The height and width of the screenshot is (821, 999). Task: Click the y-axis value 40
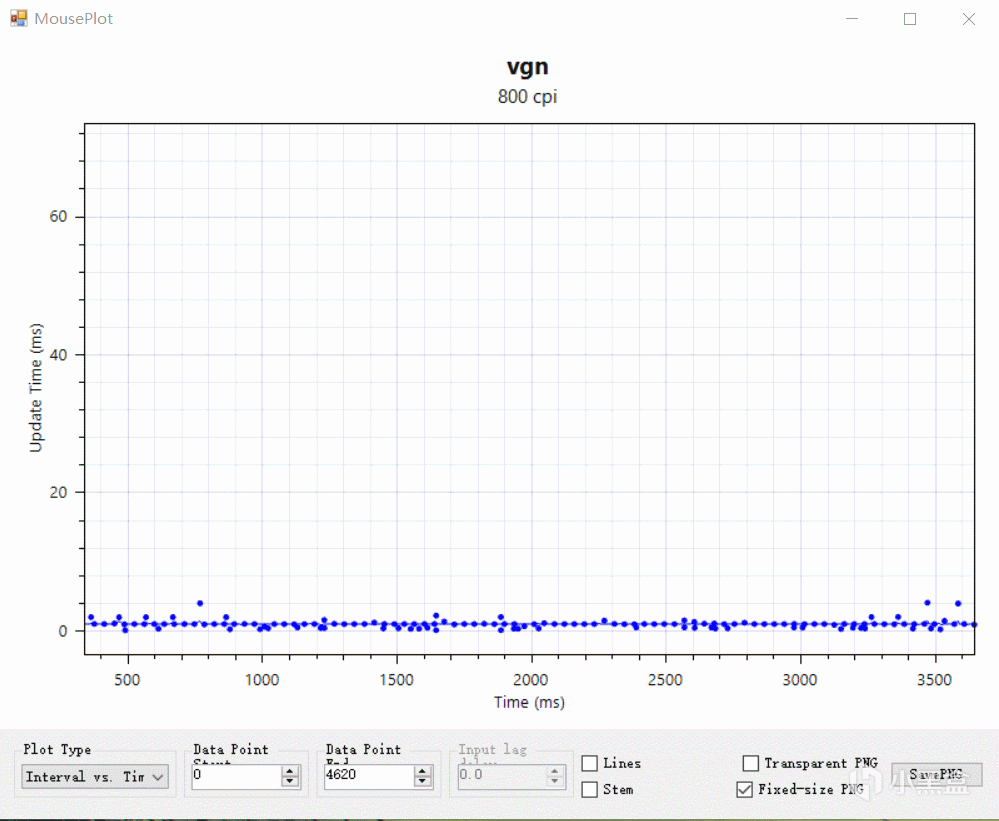click(58, 355)
